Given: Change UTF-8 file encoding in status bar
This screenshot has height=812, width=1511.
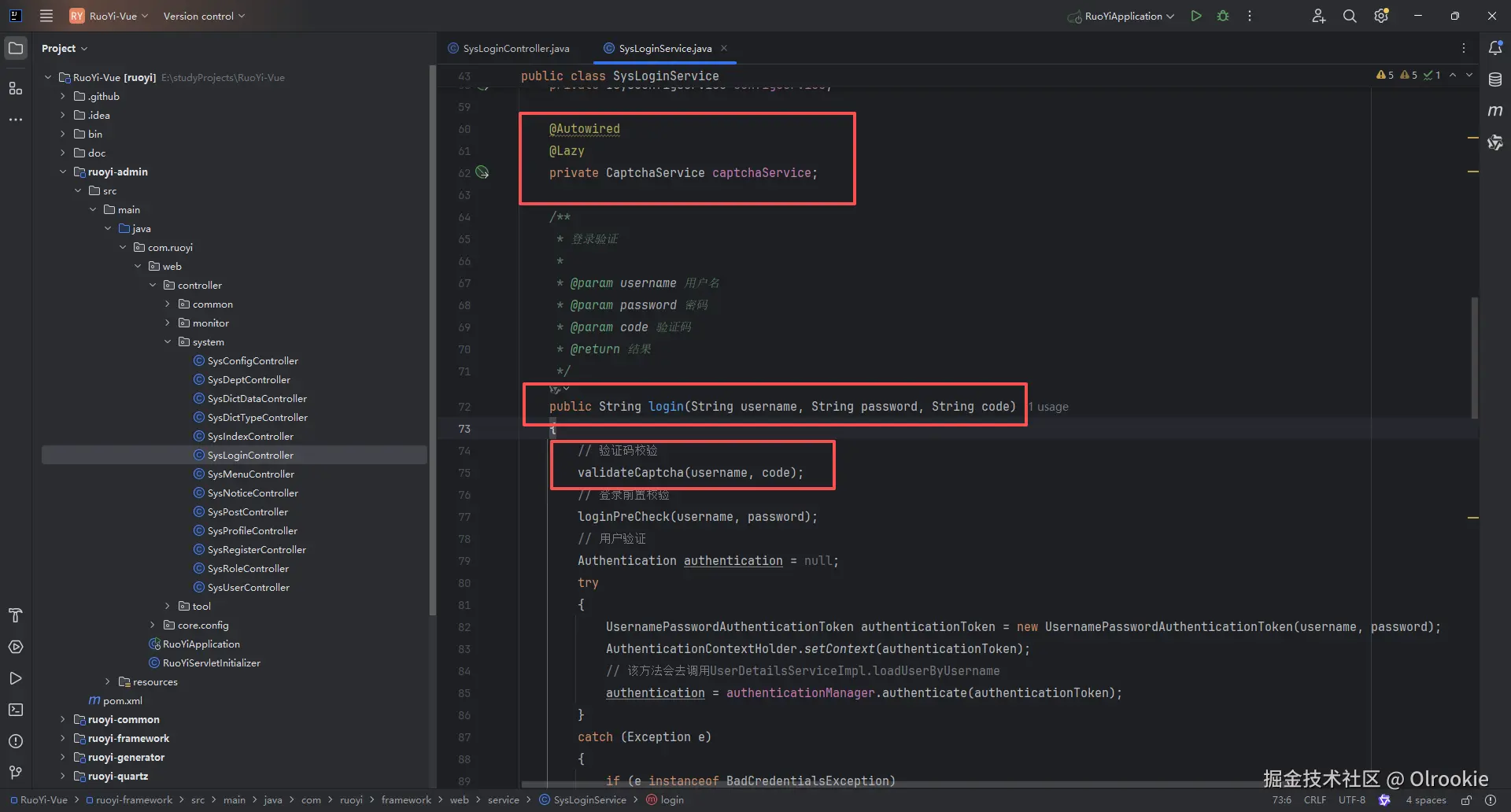Looking at the screenshot, I should coord(1352,800).
